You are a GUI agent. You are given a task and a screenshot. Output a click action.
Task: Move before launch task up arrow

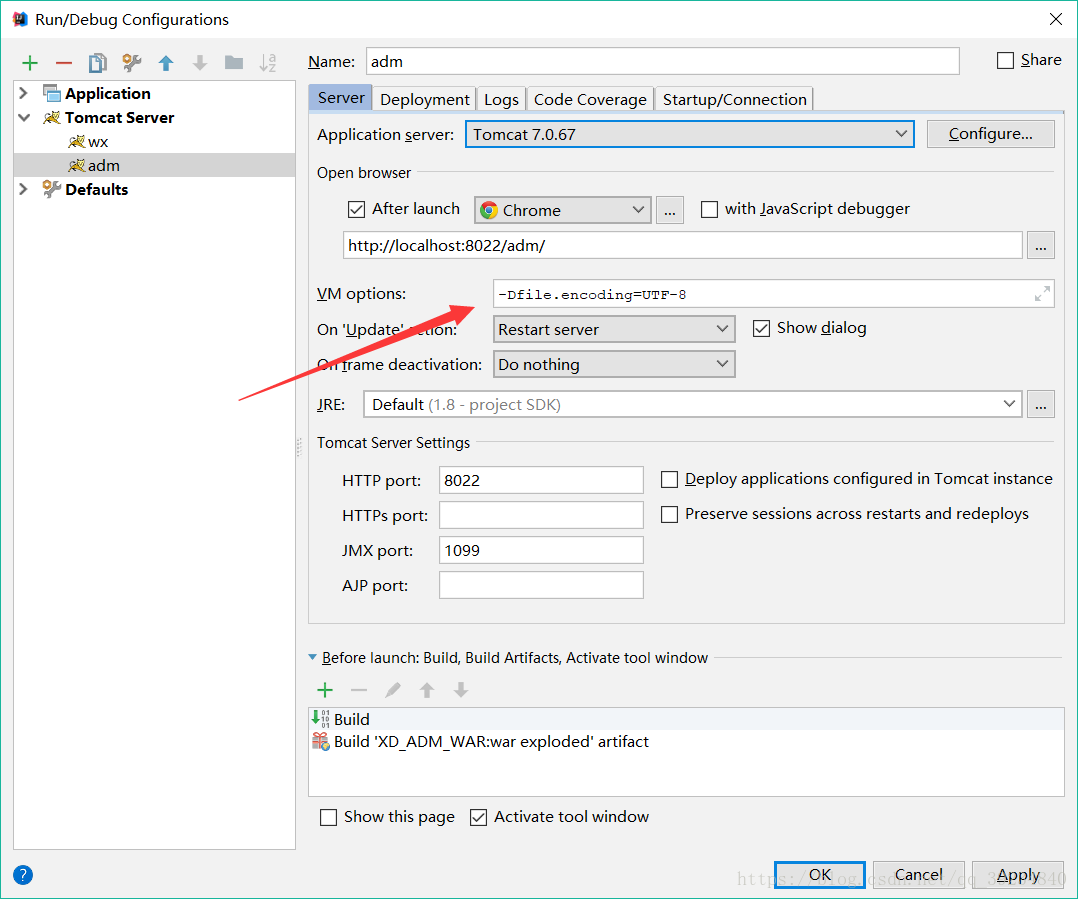427,690
